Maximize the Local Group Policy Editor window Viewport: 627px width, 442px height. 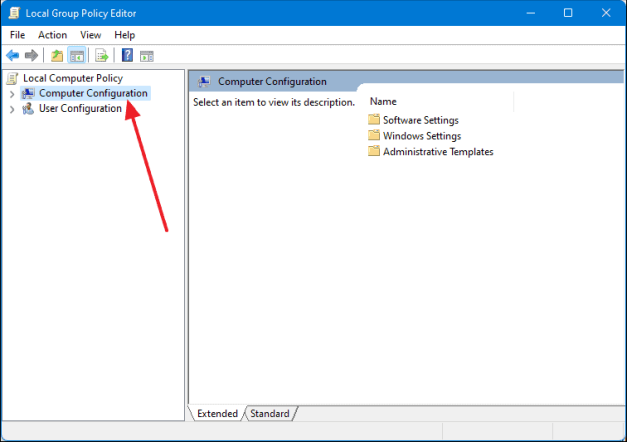point(568,13)
